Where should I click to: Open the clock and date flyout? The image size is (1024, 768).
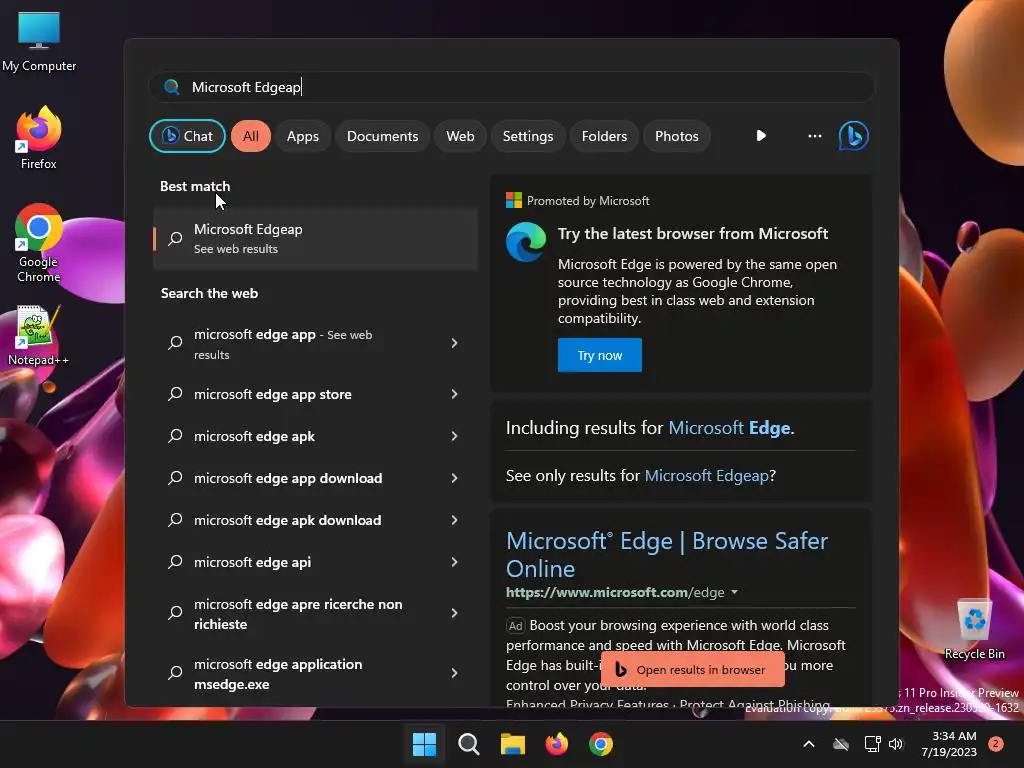pyautogui.click(x=949, y=744)
